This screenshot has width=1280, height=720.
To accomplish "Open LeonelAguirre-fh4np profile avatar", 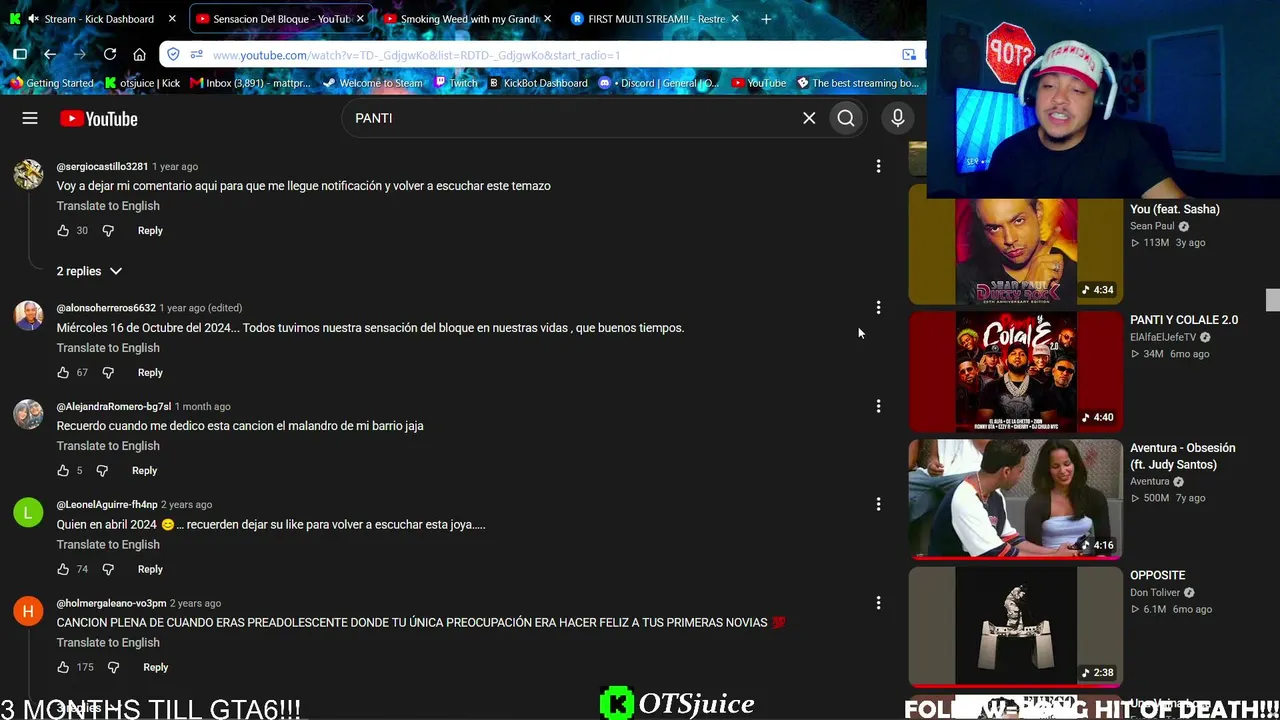I will 28,512.
